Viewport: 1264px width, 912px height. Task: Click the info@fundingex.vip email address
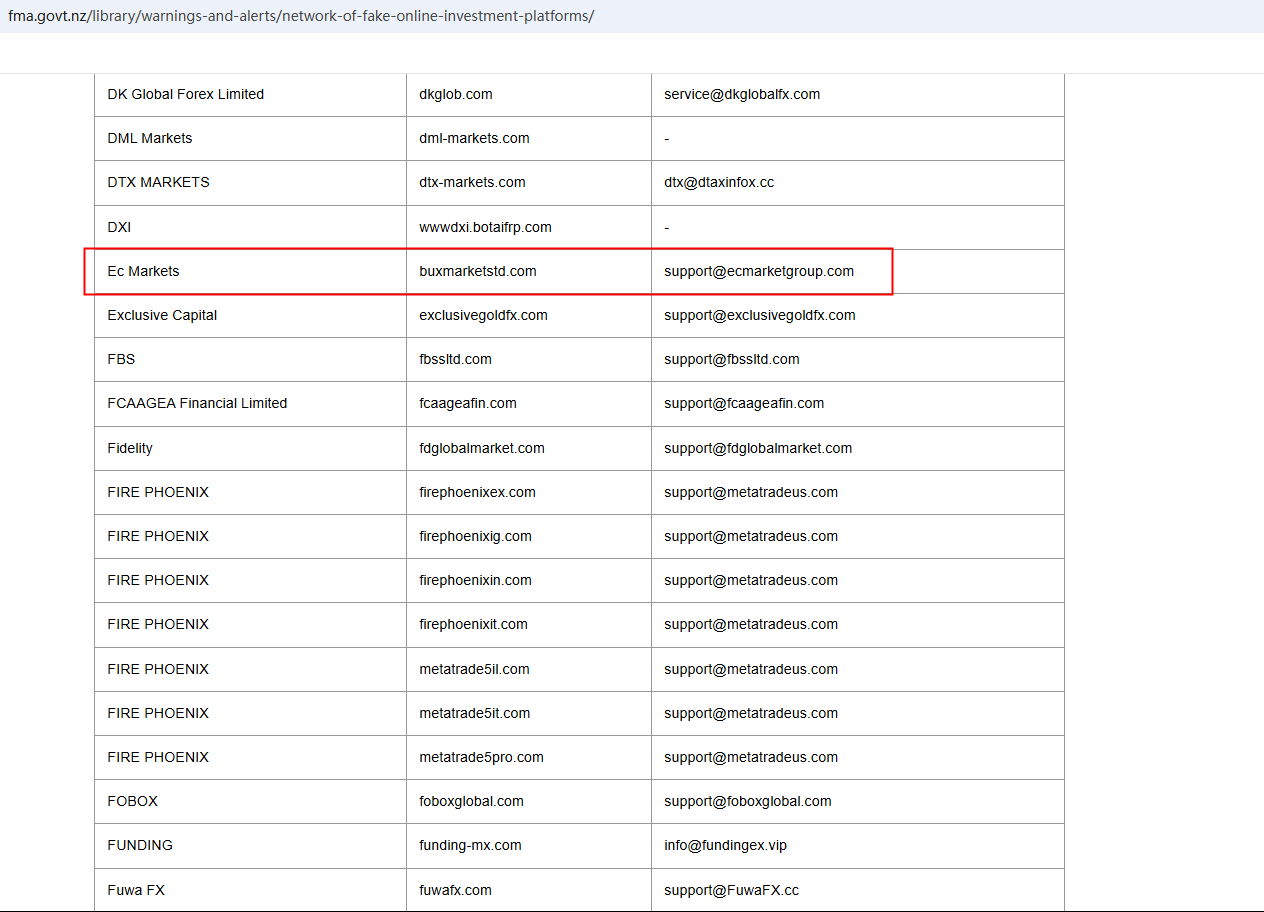725,845
